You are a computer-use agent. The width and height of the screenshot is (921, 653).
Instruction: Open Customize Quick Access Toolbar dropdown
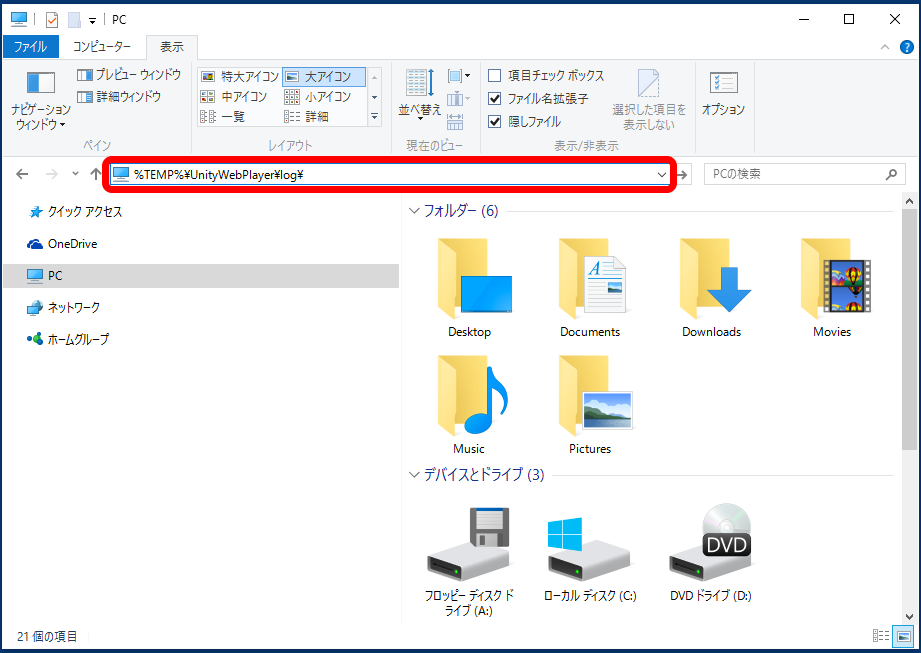92,21
